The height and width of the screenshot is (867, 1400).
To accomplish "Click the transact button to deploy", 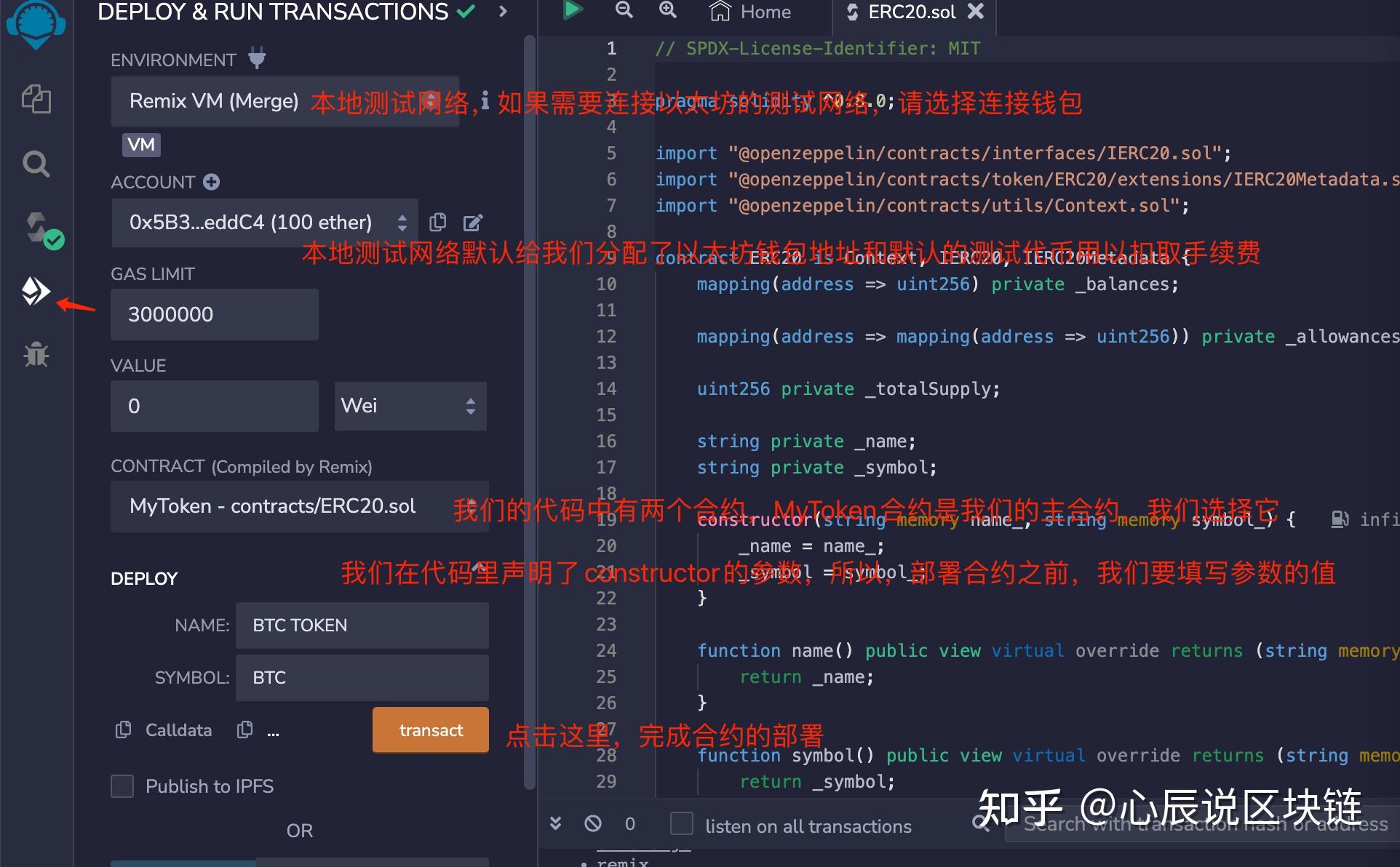I will [x=430, y=730].
